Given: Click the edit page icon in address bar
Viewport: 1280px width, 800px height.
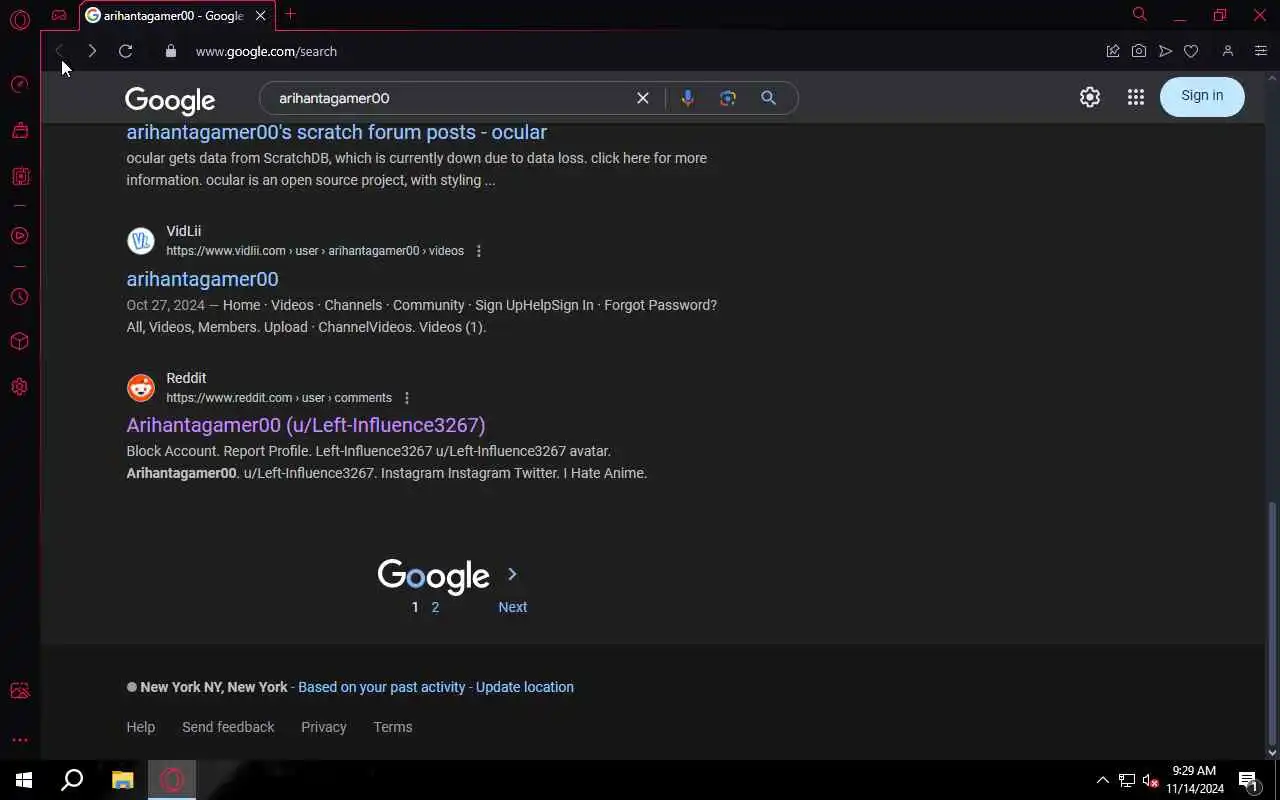Looking at the screenshot, I should [x=1112, y=51].
